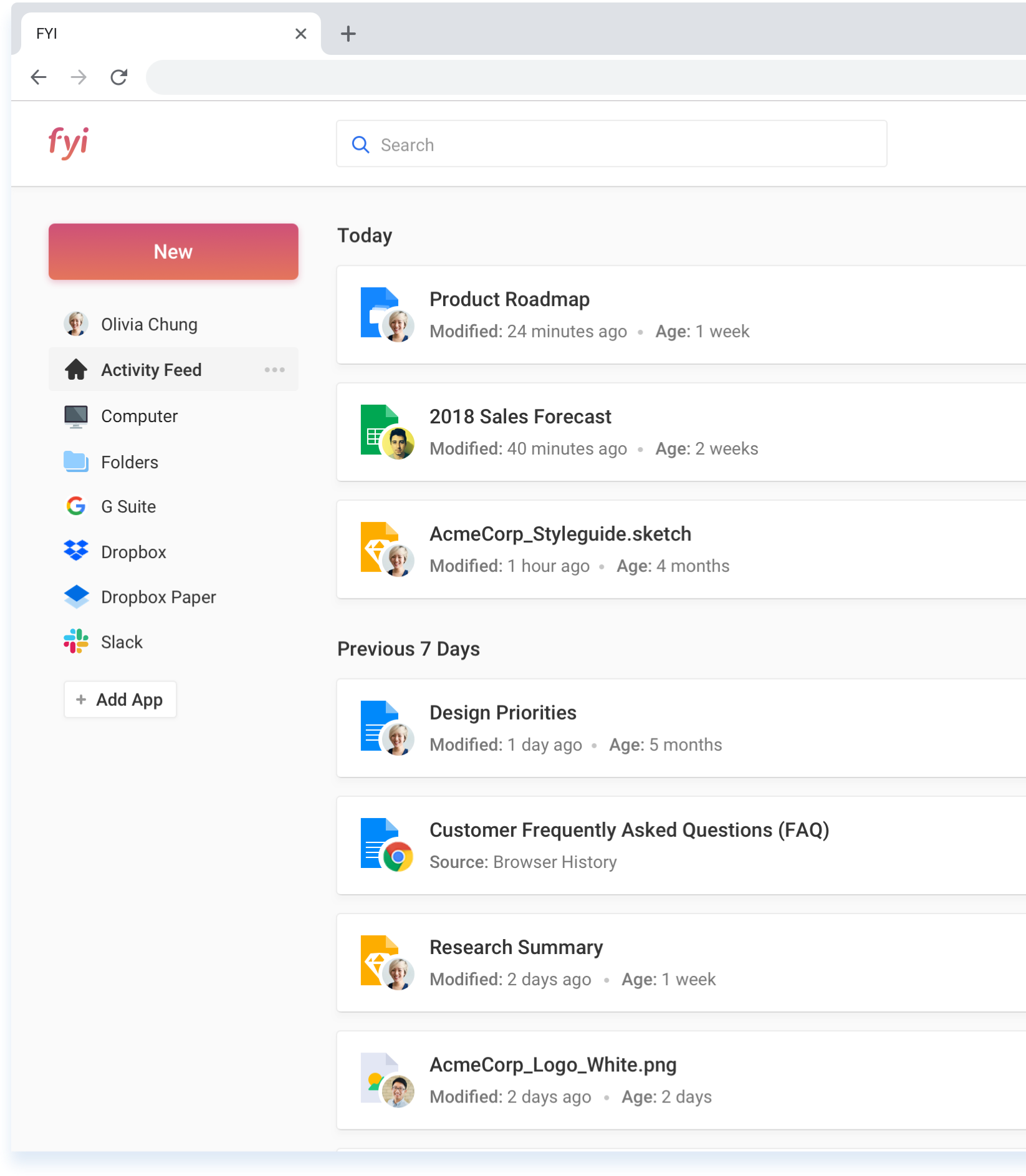Click the Add App button
This screenshot has height=1176, width=1026.
point(120,700)
